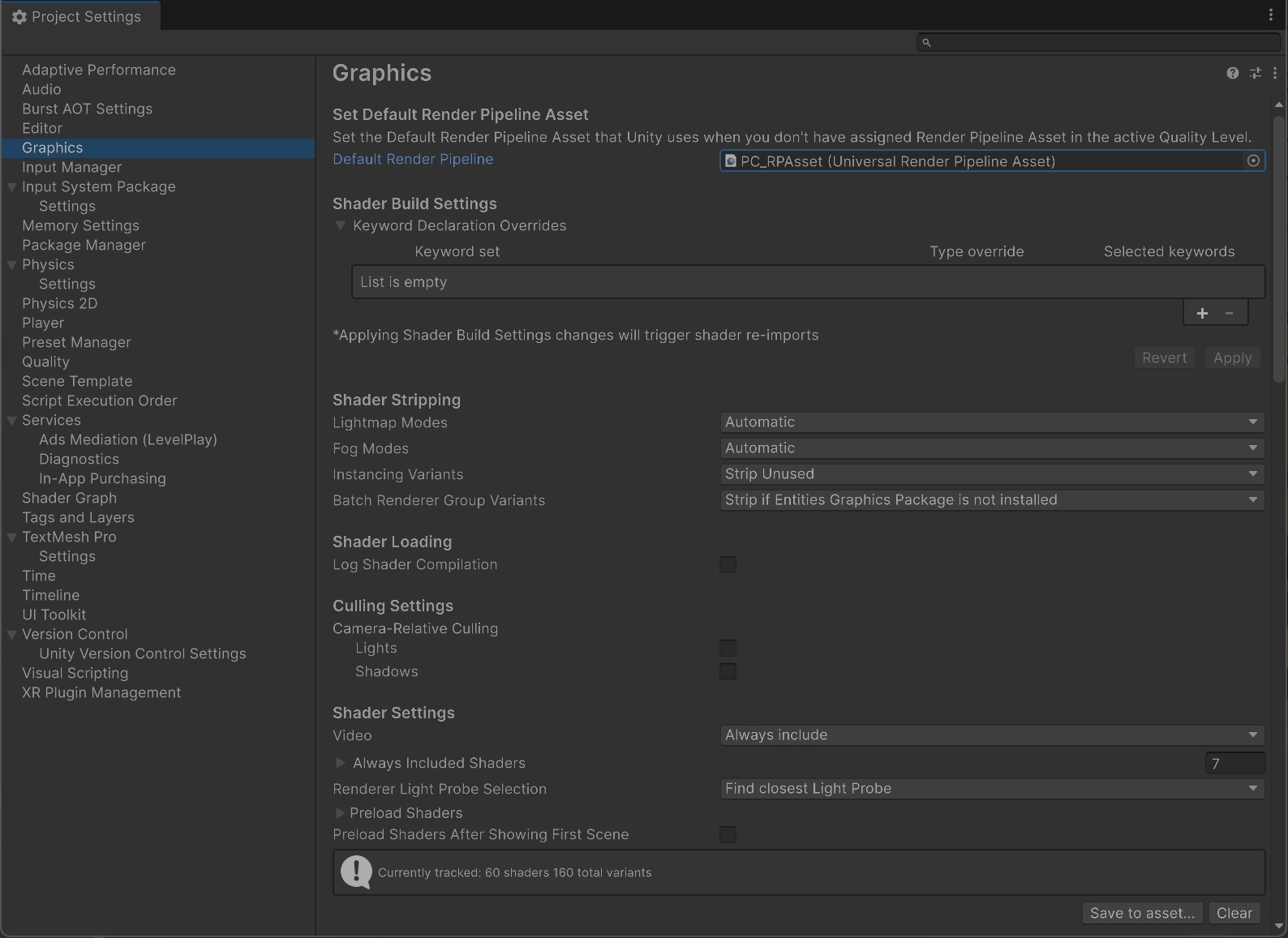Click the object picker for Default Render Pipeline
Screen dimensions: 1288x938
1253,161
